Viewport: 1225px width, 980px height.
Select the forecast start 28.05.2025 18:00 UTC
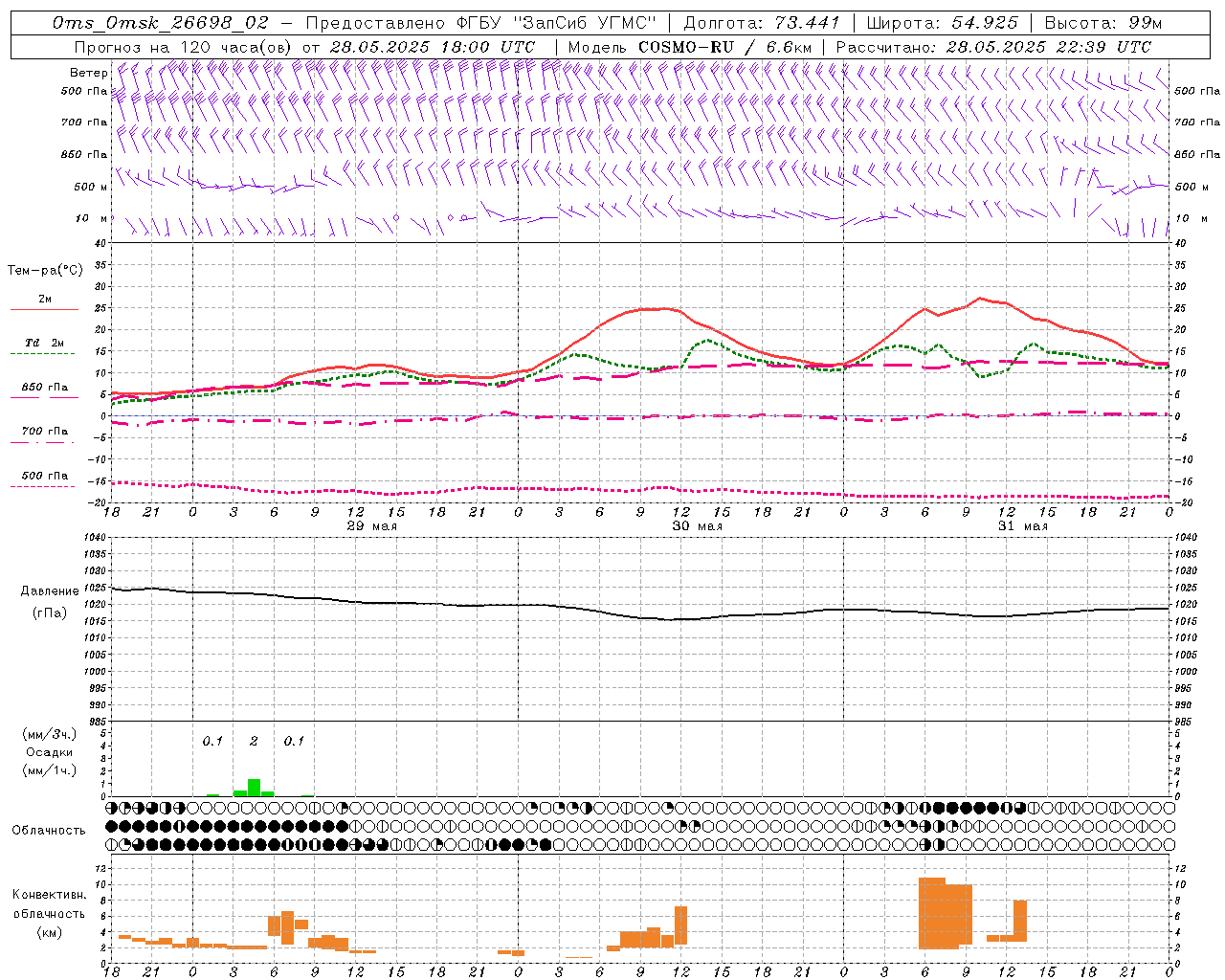[x=433, y=47]
